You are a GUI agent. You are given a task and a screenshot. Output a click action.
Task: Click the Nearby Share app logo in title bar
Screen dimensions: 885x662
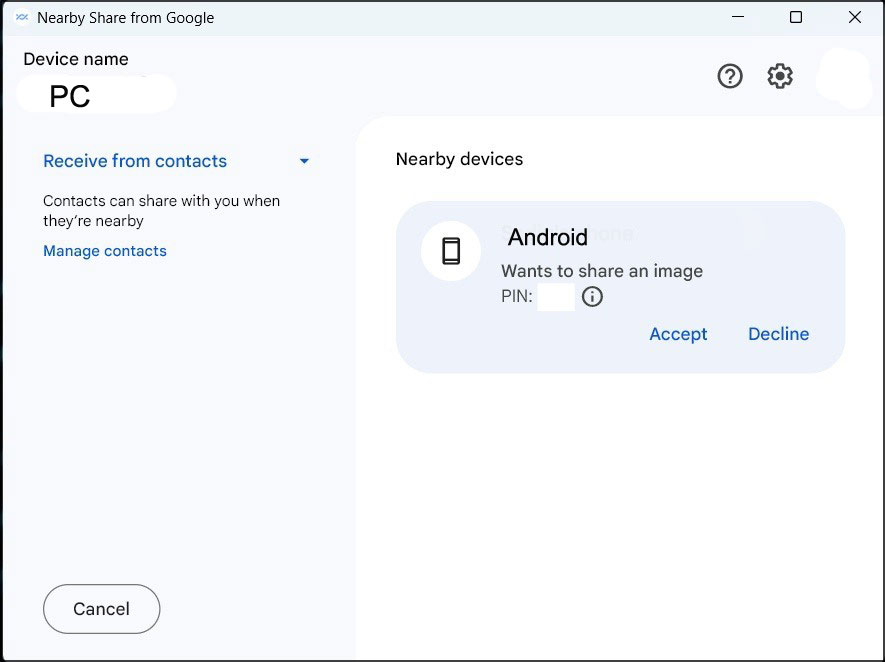click(x=21, y=17)
